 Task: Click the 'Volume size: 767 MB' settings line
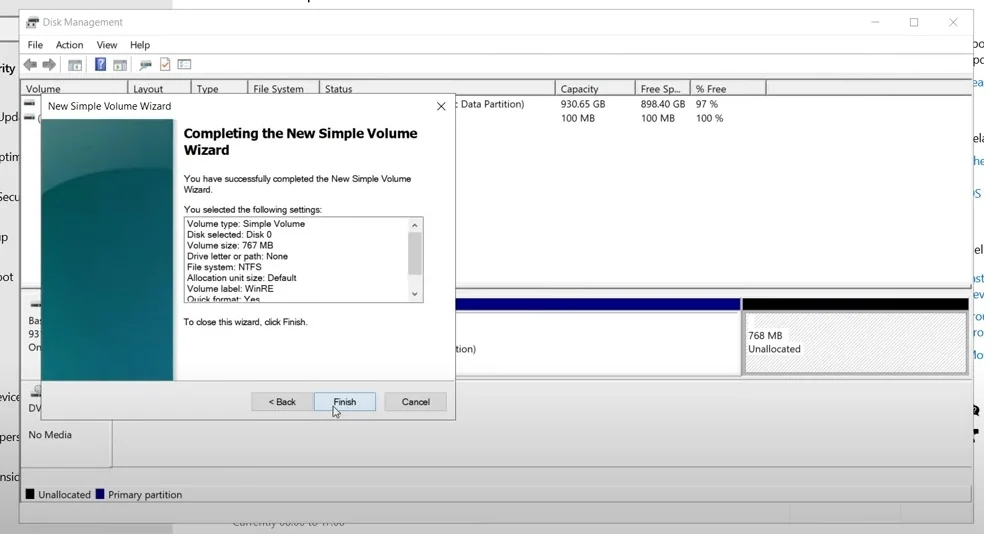230,246
